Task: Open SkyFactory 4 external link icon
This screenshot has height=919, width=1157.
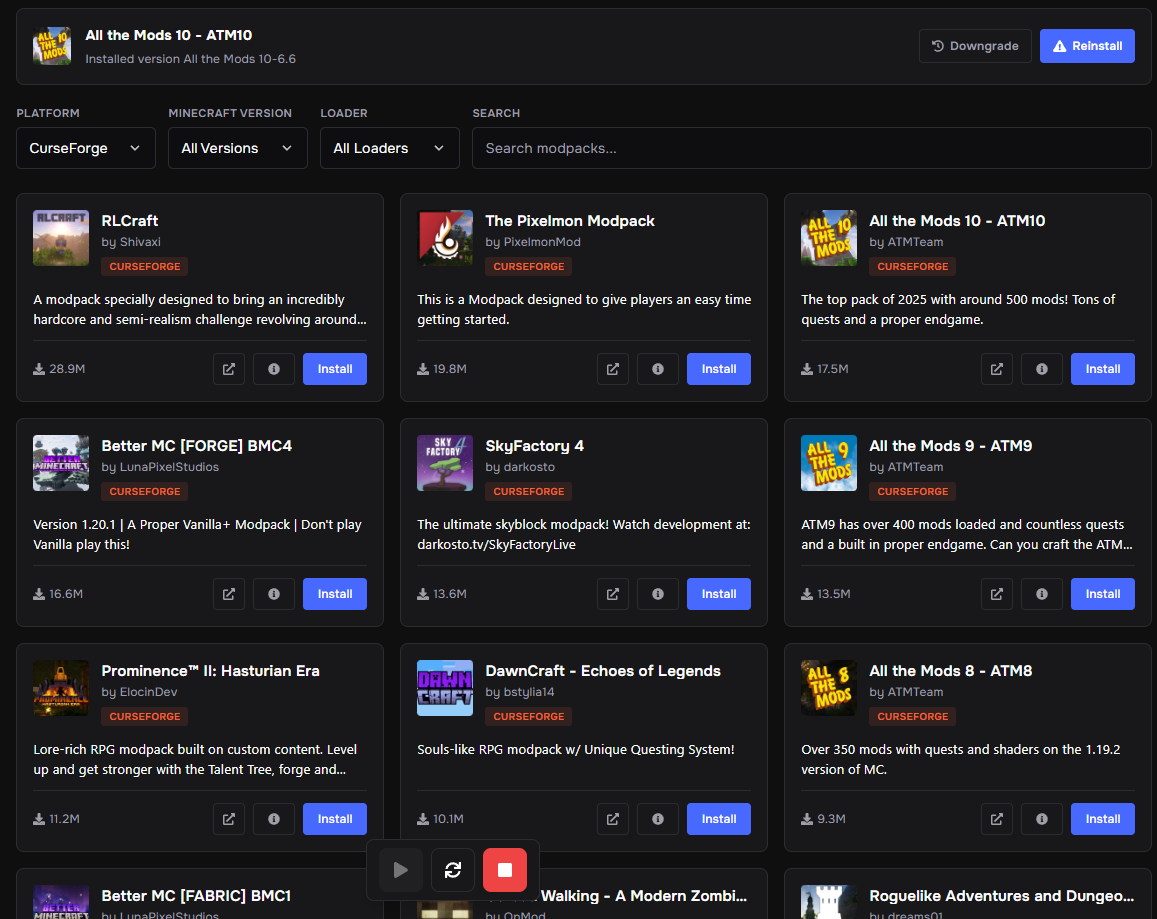Action: (612, 594)
